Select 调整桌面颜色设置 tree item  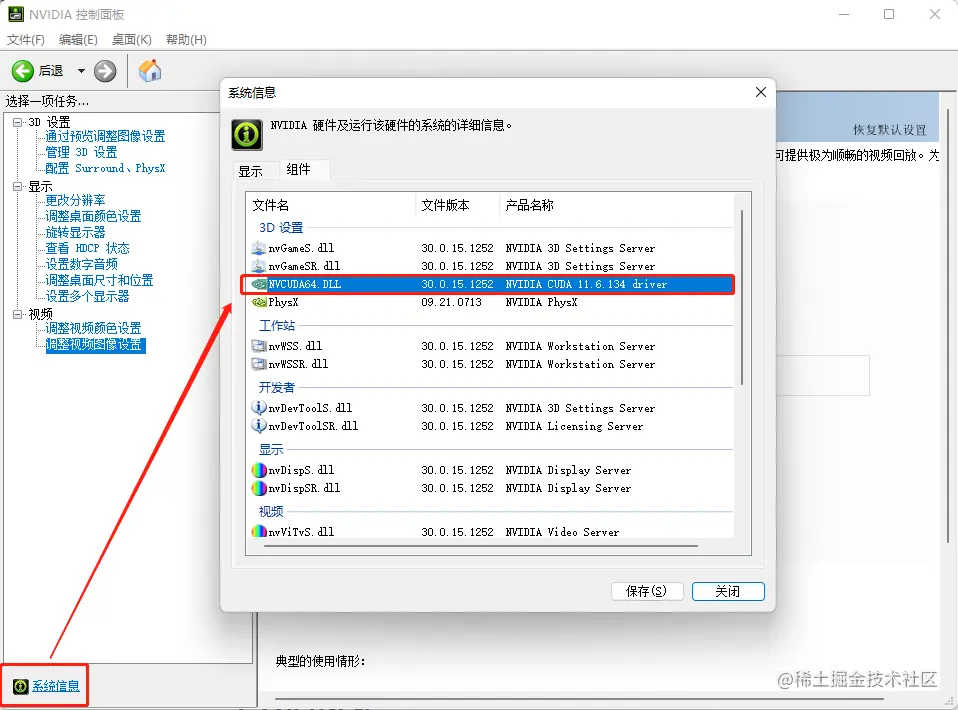point(93,216)
